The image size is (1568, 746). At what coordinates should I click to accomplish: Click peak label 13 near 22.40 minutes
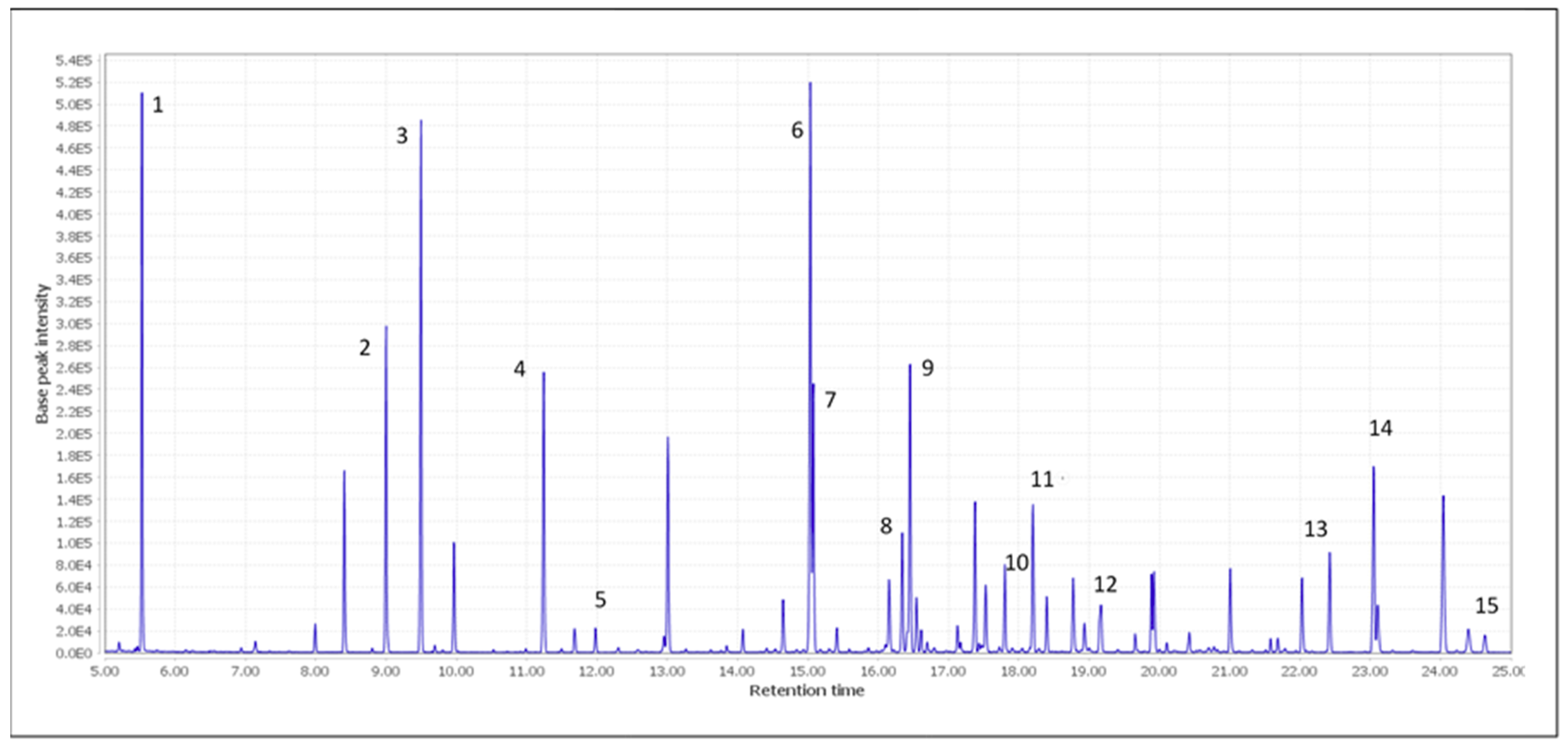1315,529
